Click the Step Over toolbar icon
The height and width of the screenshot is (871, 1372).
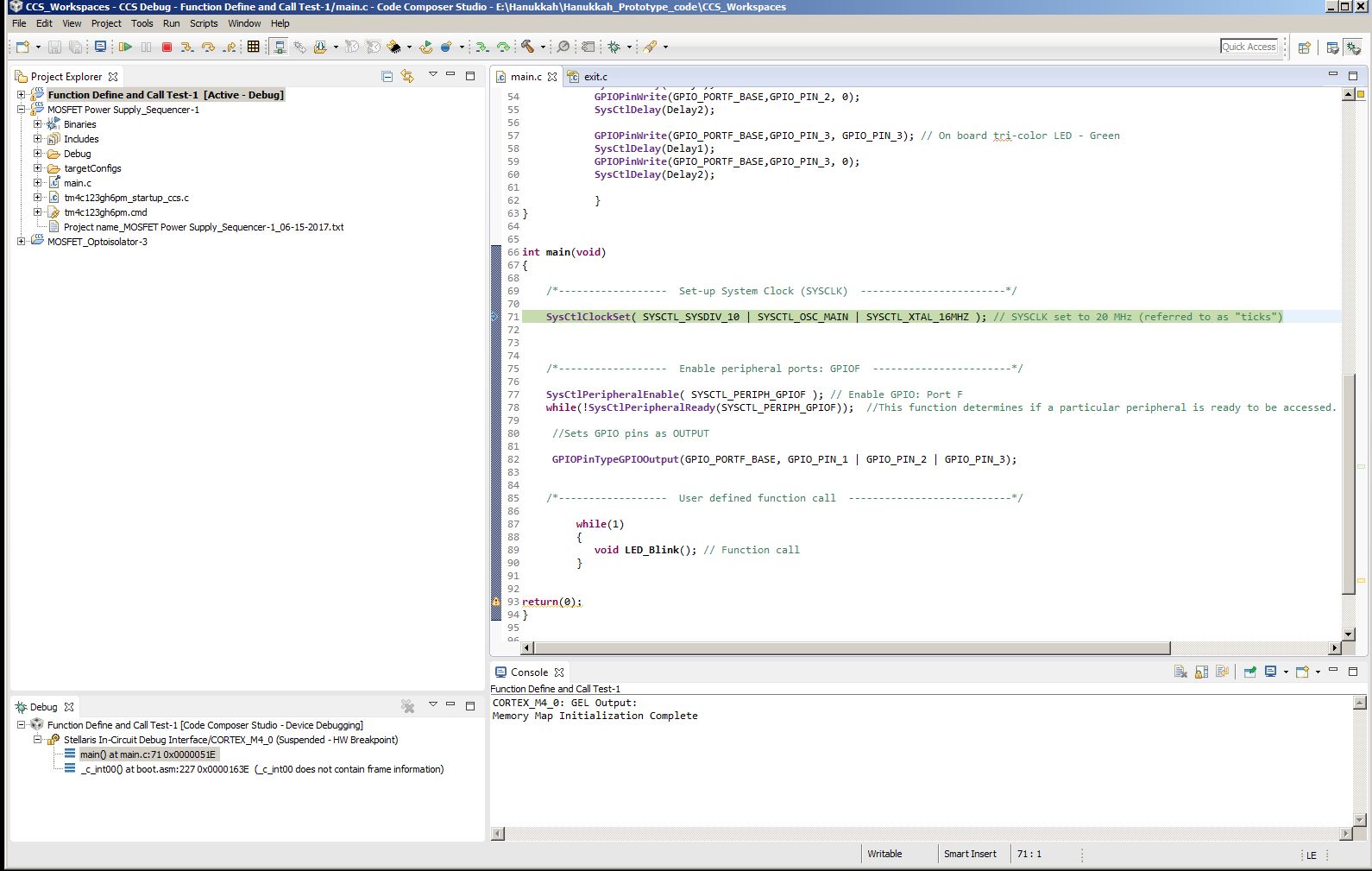[x=208, y=47]
